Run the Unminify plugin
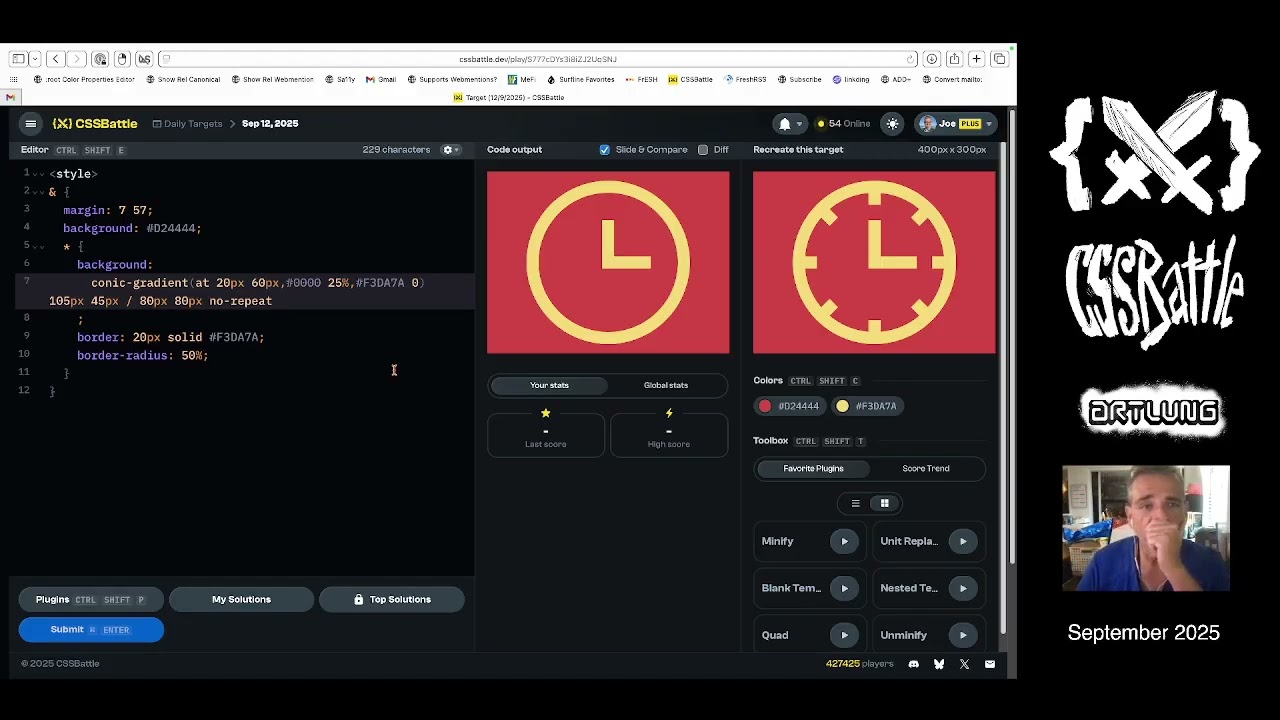 pyautogui.click(x=963, y=635)
